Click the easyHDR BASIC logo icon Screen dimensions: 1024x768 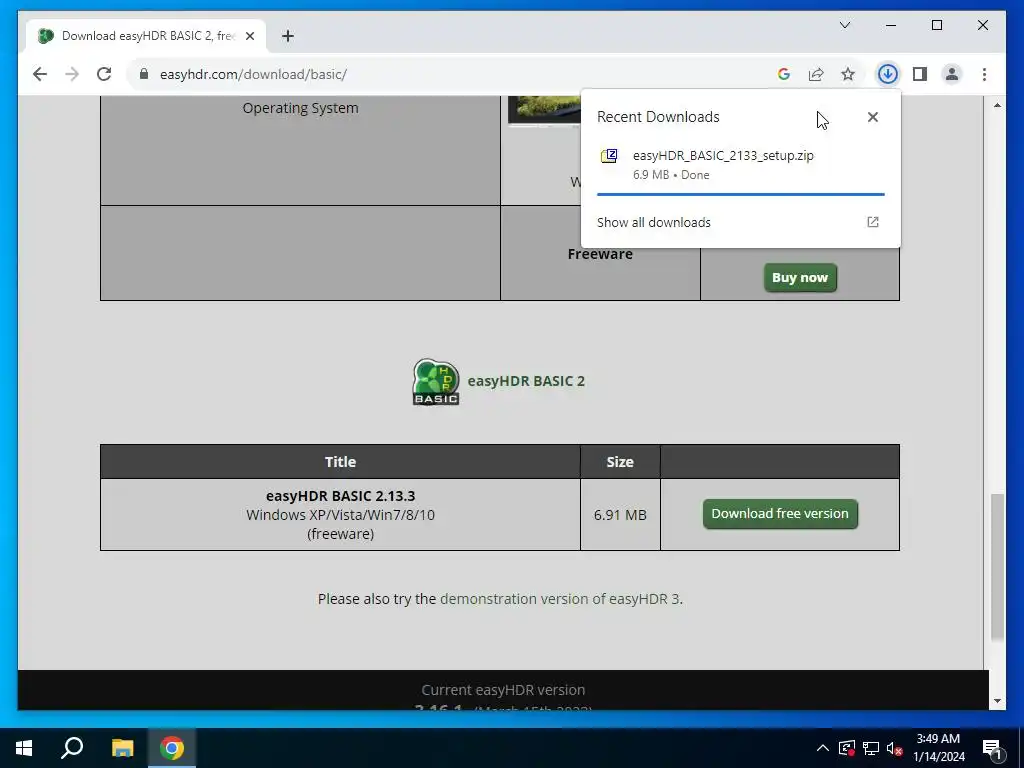tap(436, 381)
